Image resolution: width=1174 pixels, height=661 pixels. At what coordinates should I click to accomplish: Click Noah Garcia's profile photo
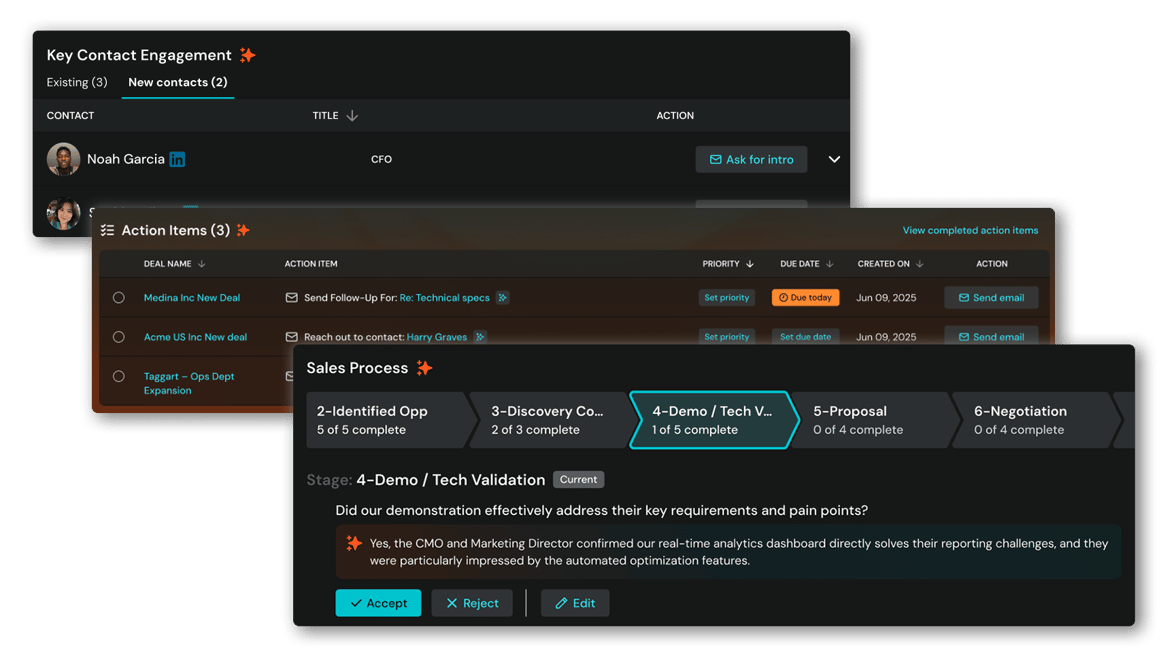pos(64,159)
